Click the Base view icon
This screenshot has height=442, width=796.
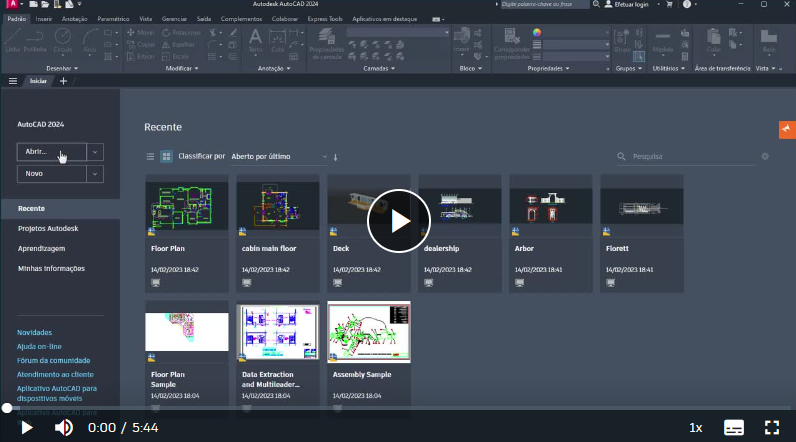(x=769, y=40)
